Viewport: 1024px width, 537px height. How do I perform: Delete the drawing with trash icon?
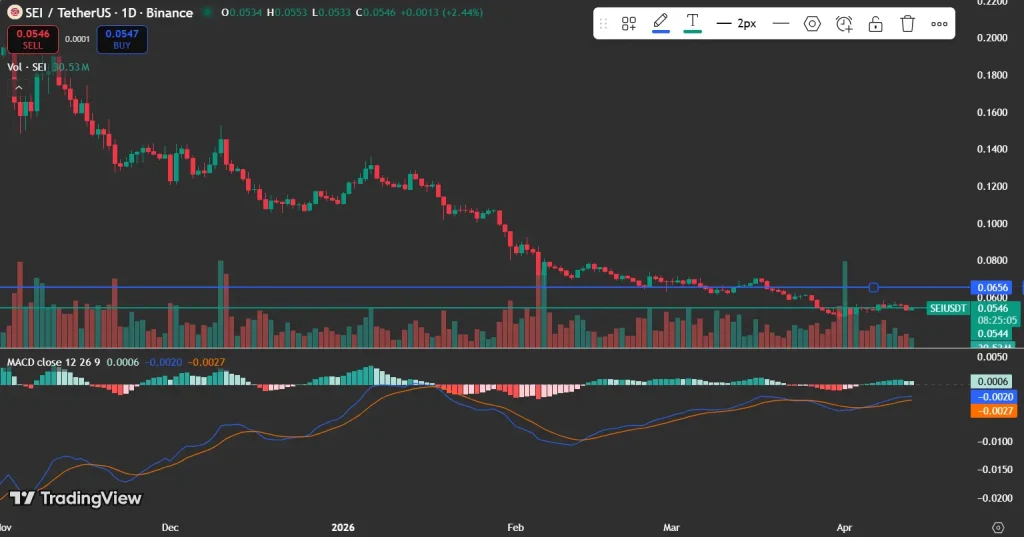tap(907, 24)
